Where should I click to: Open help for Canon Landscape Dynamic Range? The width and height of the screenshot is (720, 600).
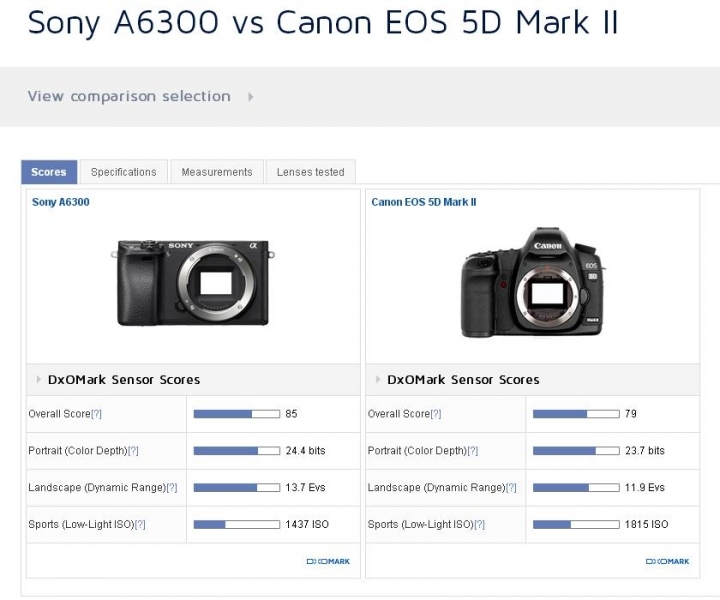pyautogui.click(x=511, y=488)
